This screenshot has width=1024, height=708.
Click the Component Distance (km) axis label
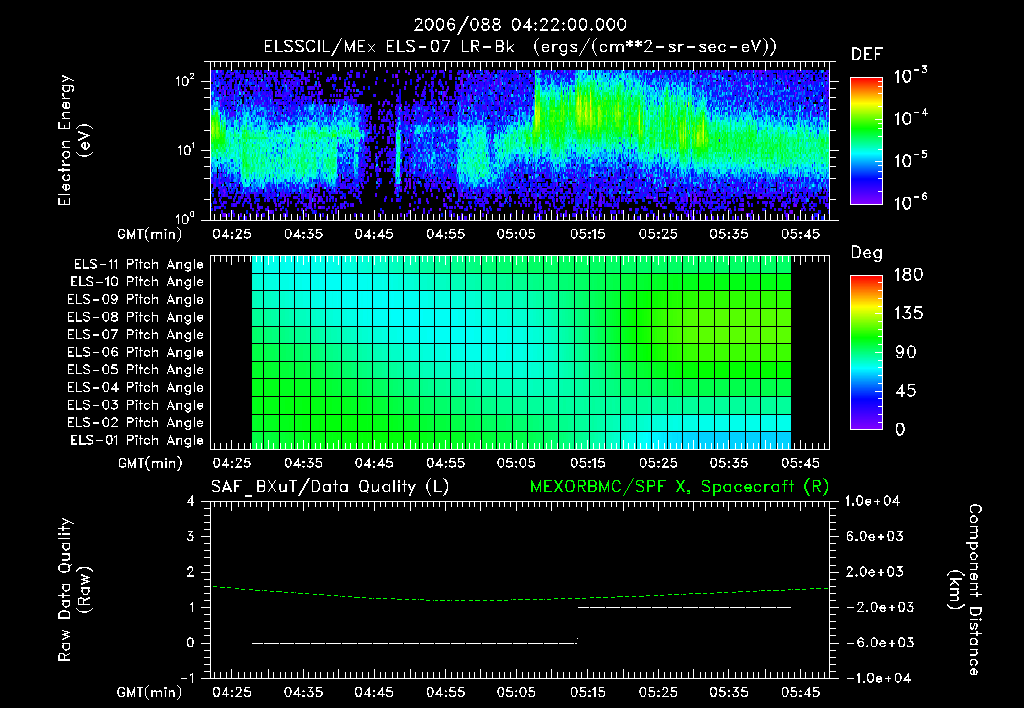tap(966, 589)
